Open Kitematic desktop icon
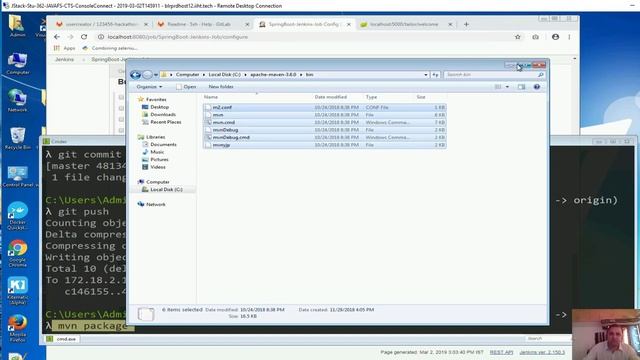This screenshot has height=360, width=640. [17, 291]
